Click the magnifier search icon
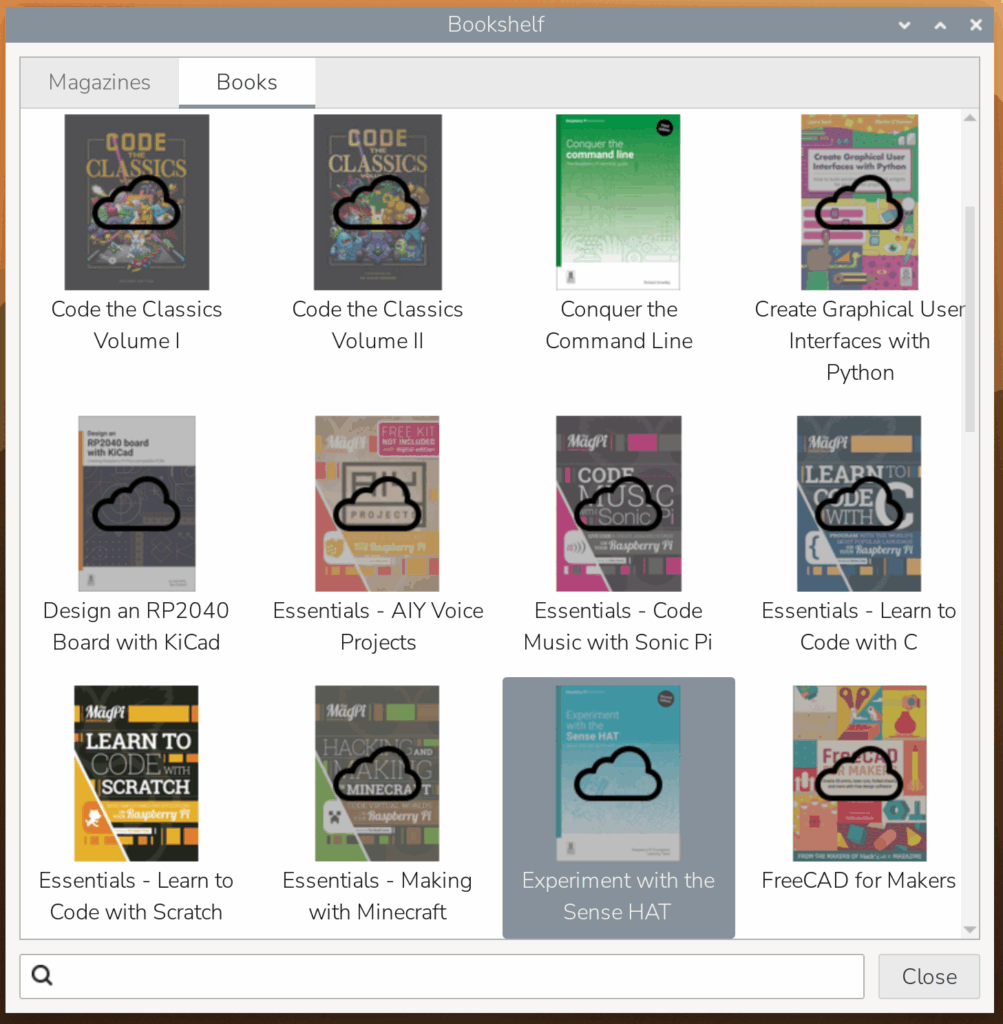The height and width of the screenshot is (1024, 1003). [42, 976]
